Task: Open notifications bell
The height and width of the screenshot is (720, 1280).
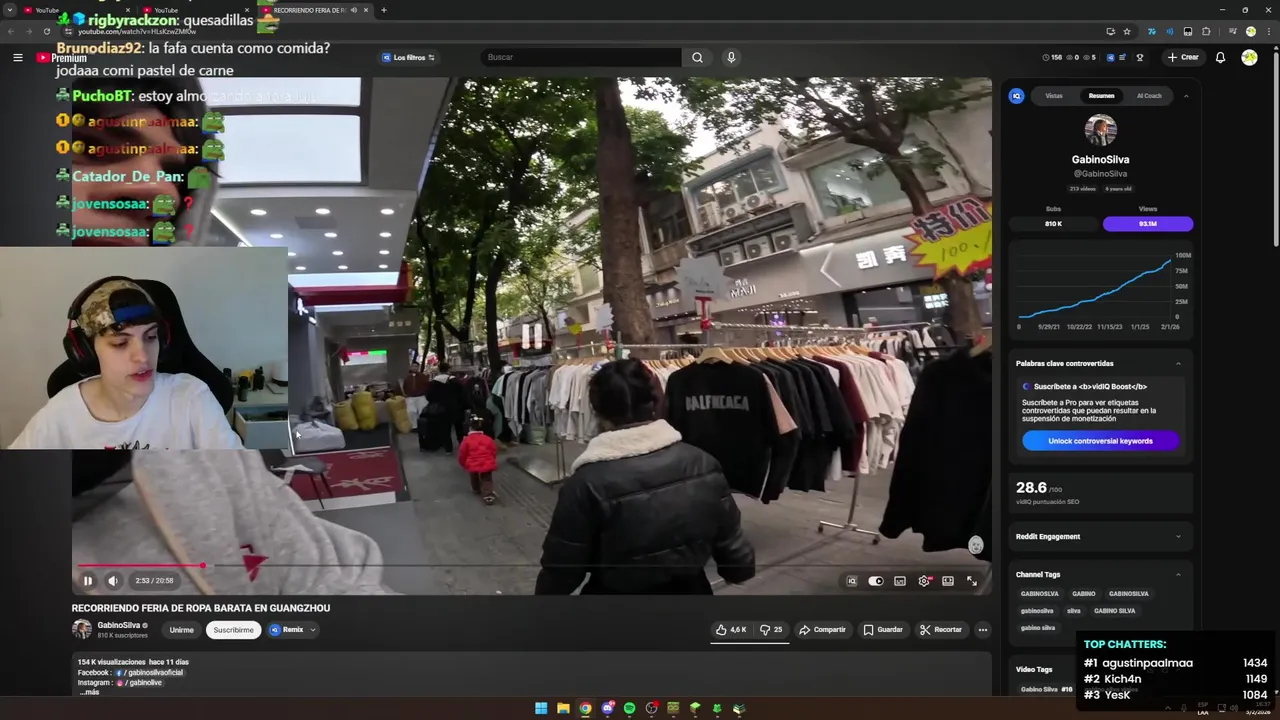Action: click(1220, 57)
